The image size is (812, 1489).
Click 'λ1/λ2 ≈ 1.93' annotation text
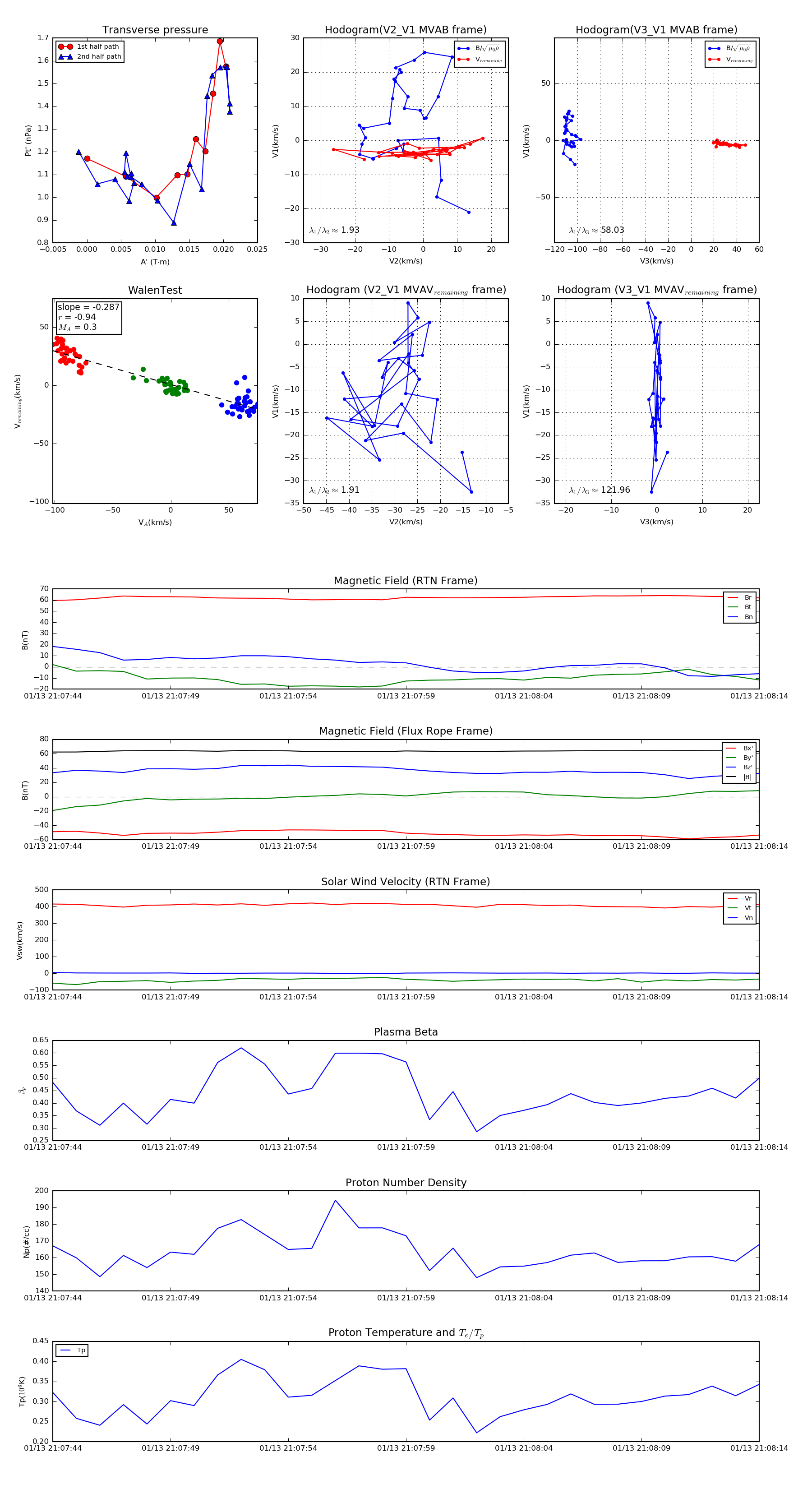[x=334, y=230]
